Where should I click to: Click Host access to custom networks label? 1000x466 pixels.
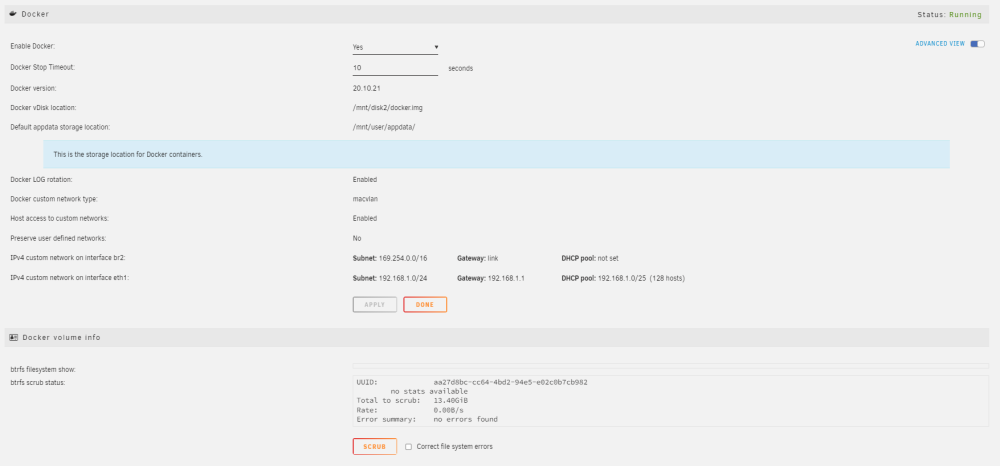pyautogui.click(x=59, y=219)
